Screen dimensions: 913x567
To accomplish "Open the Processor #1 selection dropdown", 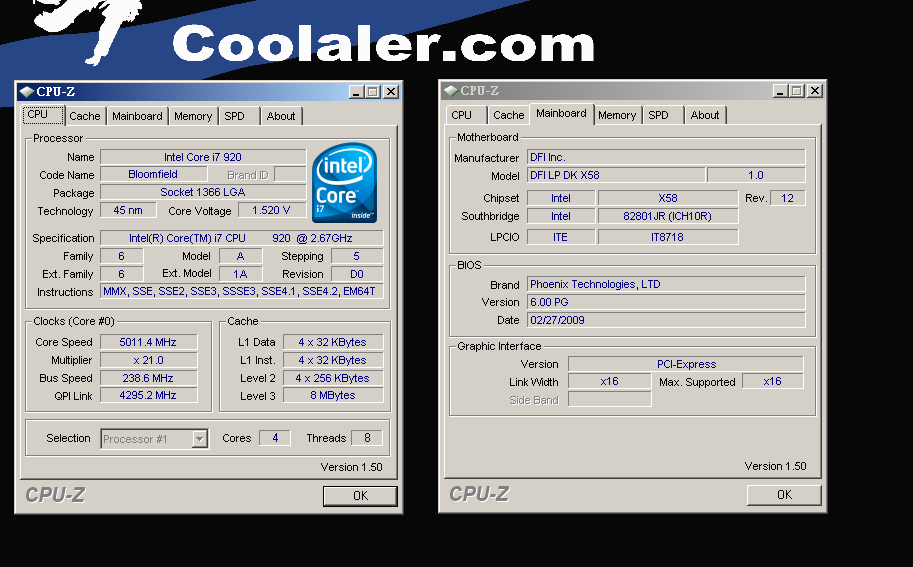I will click(x=199, y=439).
